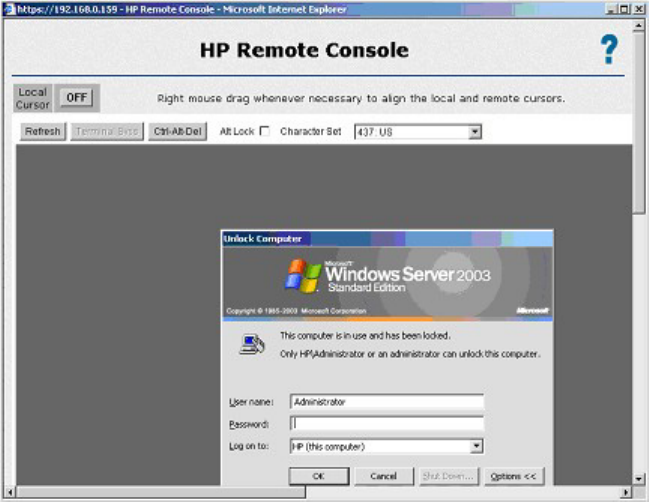Enable the Alt Lock checkbox
The width and height of the screenshot is (649, 502).
click(x=264, y=131)
